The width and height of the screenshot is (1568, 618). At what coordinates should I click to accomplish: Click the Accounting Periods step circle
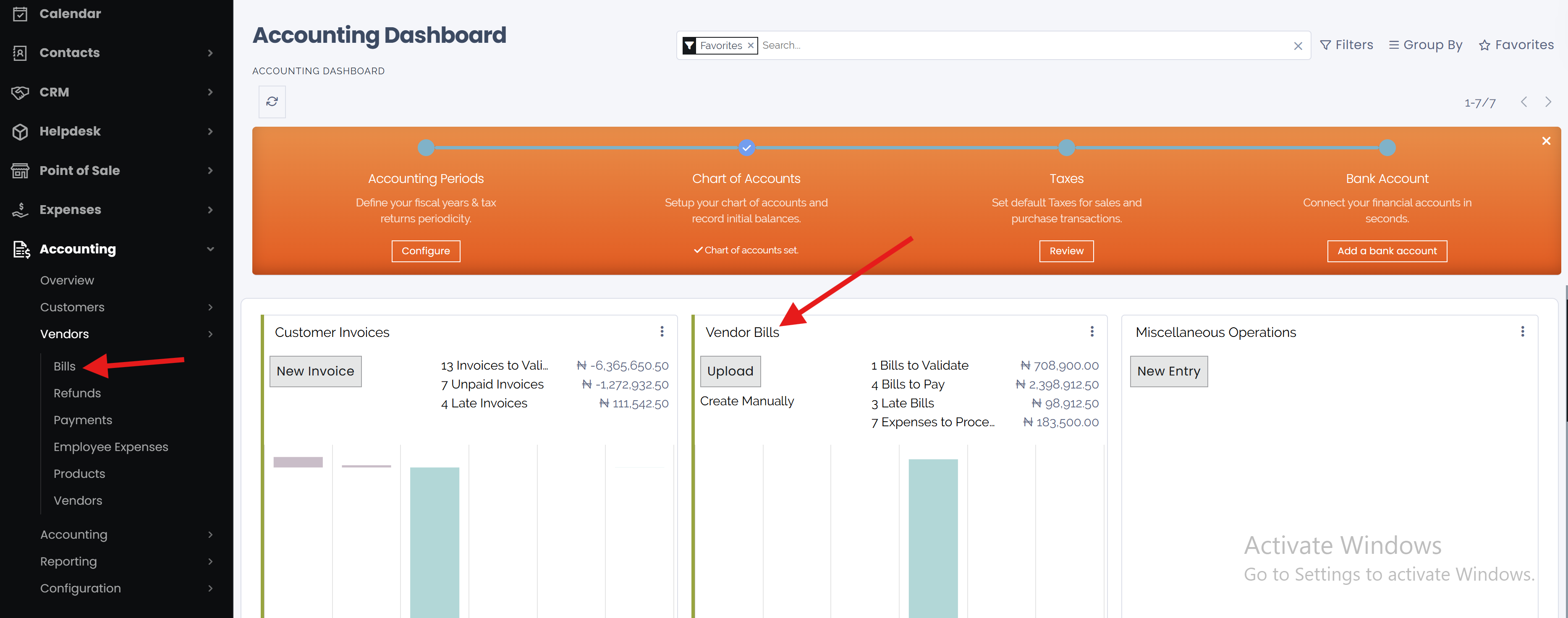426,148
